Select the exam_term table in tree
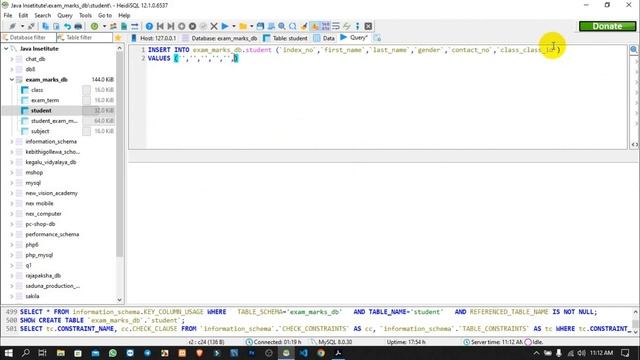 [x=45, y=100]
